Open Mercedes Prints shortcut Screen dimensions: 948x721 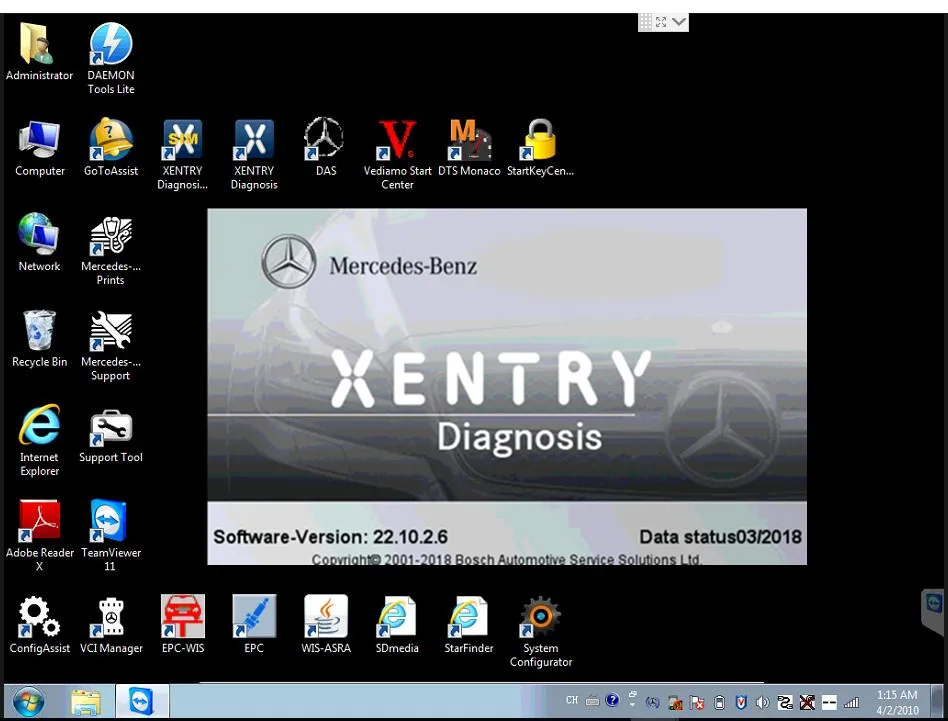(x=111, y=250)
